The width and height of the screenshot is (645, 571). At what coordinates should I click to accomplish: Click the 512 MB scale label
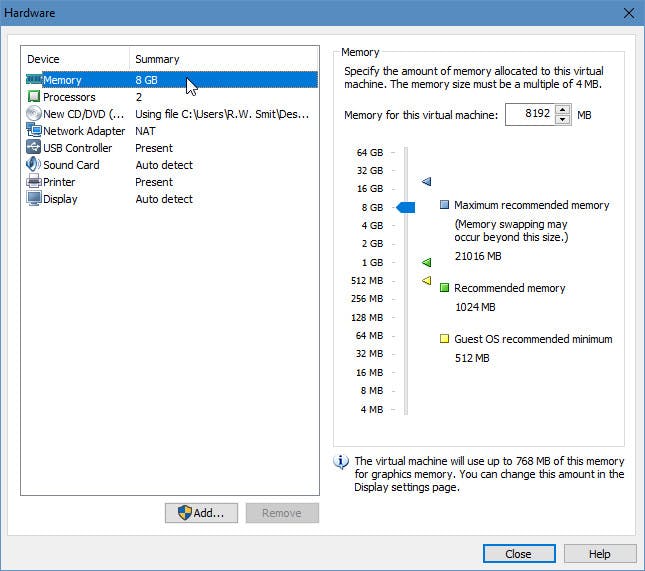367,281
